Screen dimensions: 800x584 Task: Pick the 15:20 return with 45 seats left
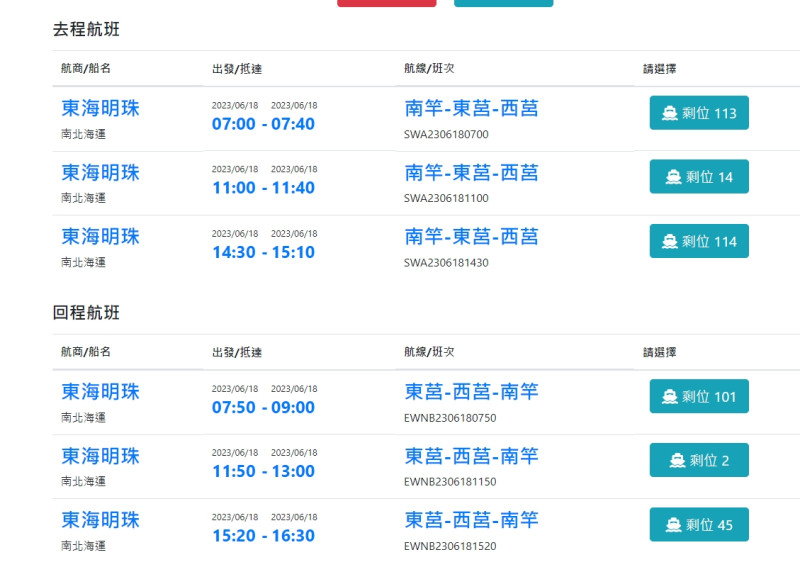[699, 524]
